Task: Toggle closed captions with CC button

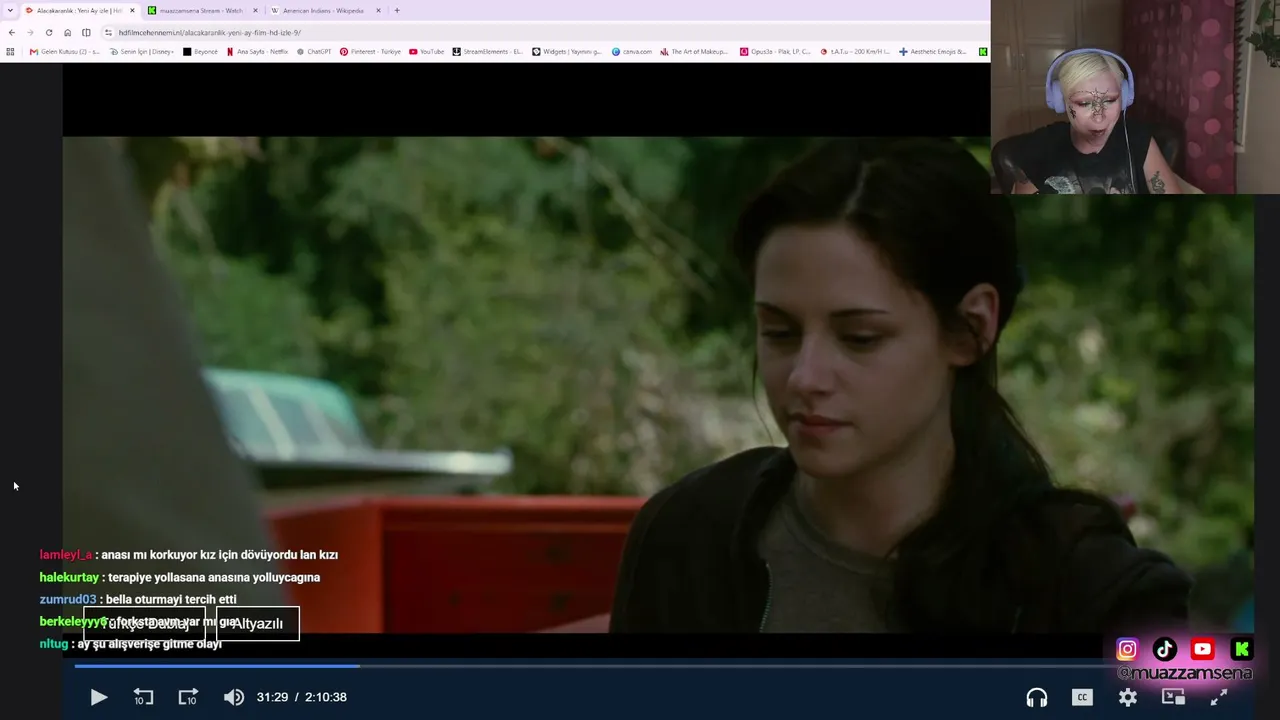Action: click(x=1082, y=697)
